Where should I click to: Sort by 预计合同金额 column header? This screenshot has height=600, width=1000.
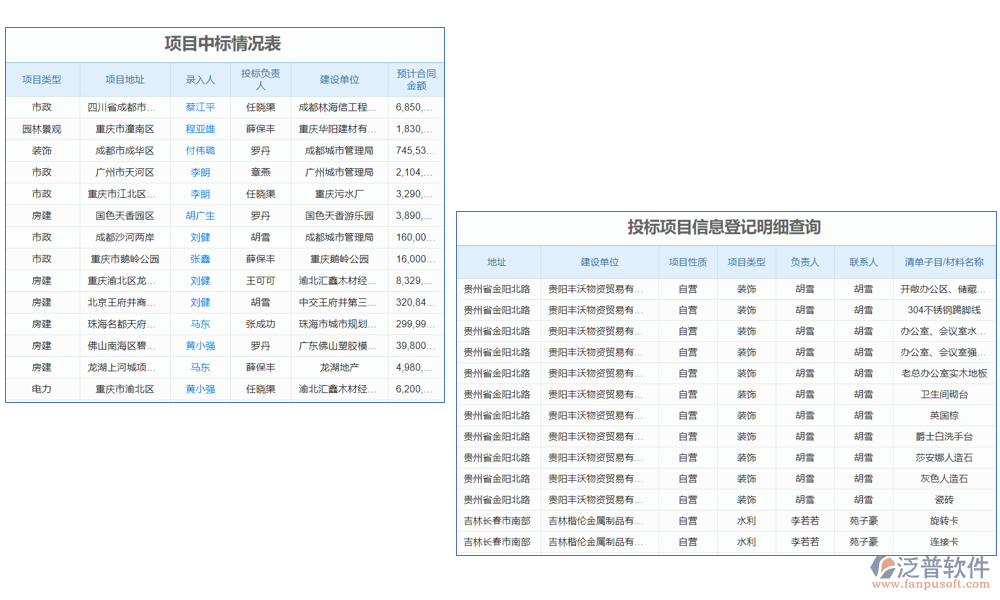point(415,80)
